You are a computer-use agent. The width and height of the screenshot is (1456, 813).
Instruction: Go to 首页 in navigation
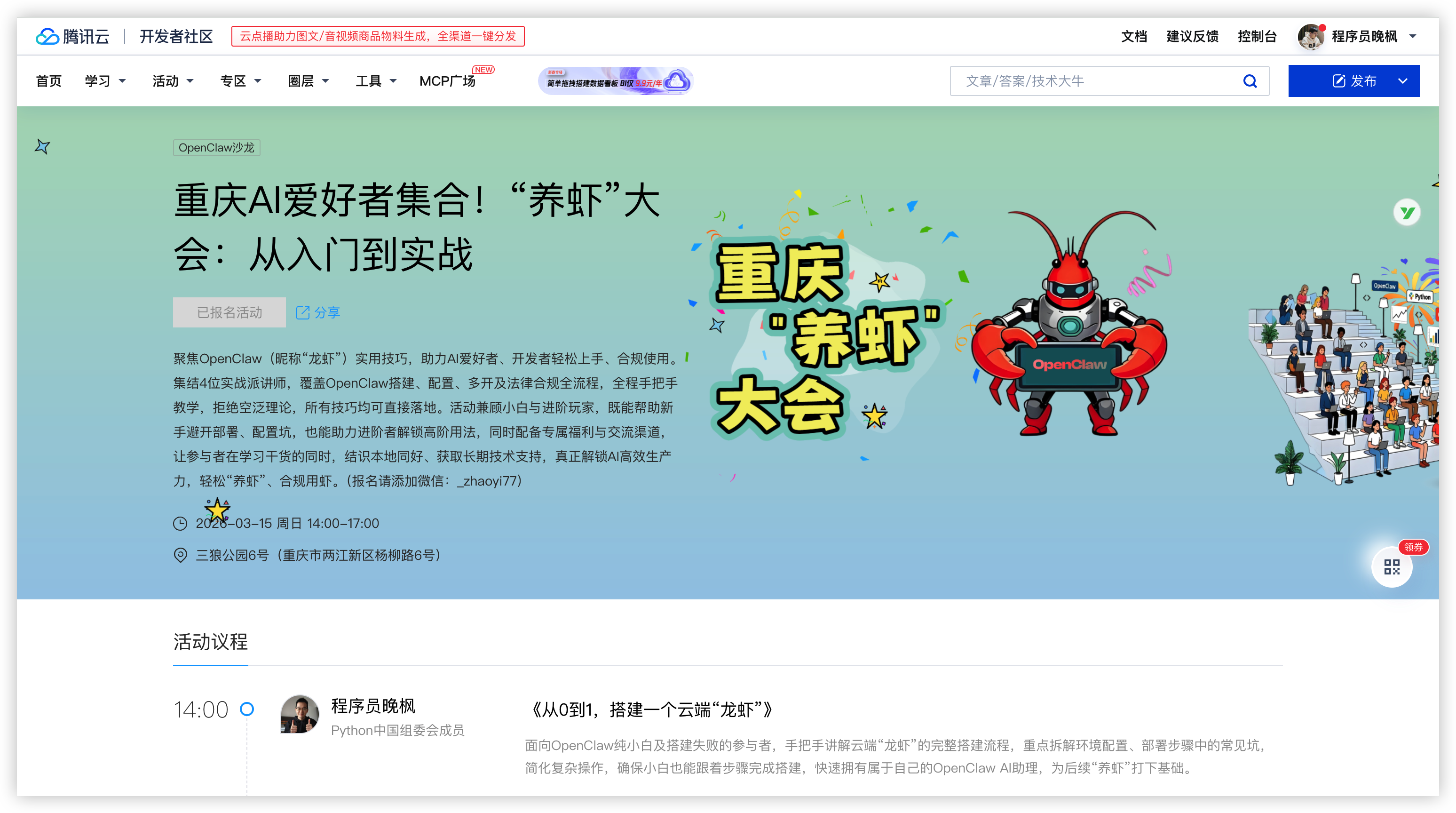(x=48, y=81)
